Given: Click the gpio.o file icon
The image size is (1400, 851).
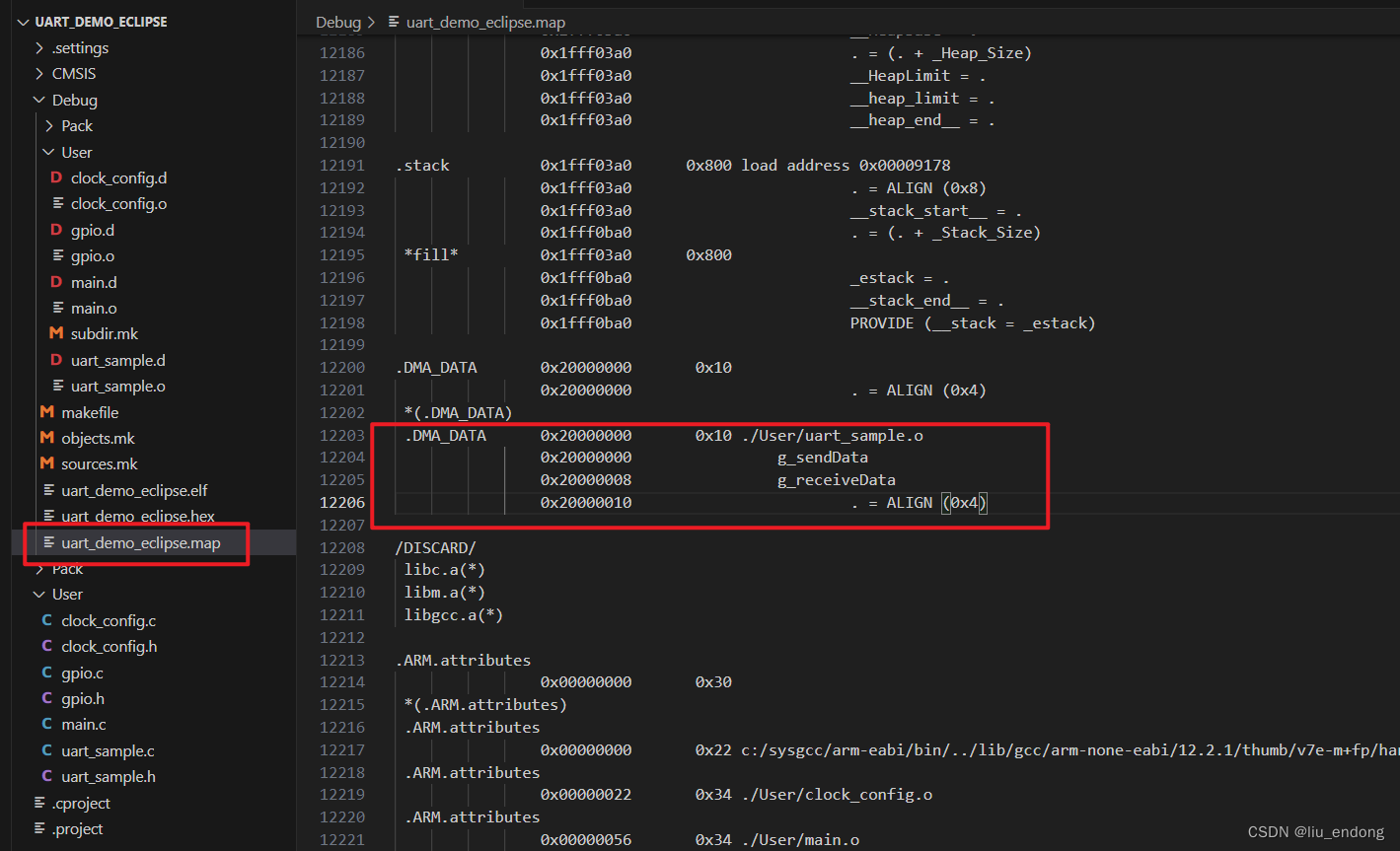Looking at the screenshot, I should tap(57, 256).
